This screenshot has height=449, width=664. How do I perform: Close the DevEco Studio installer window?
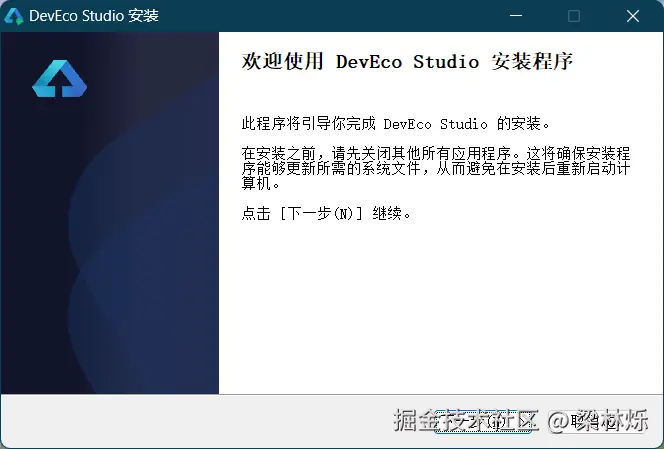tap(633, 16)
